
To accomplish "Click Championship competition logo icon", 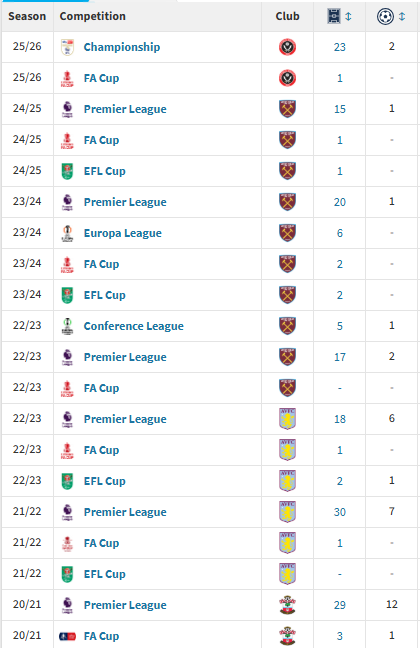I will (67, 47).
